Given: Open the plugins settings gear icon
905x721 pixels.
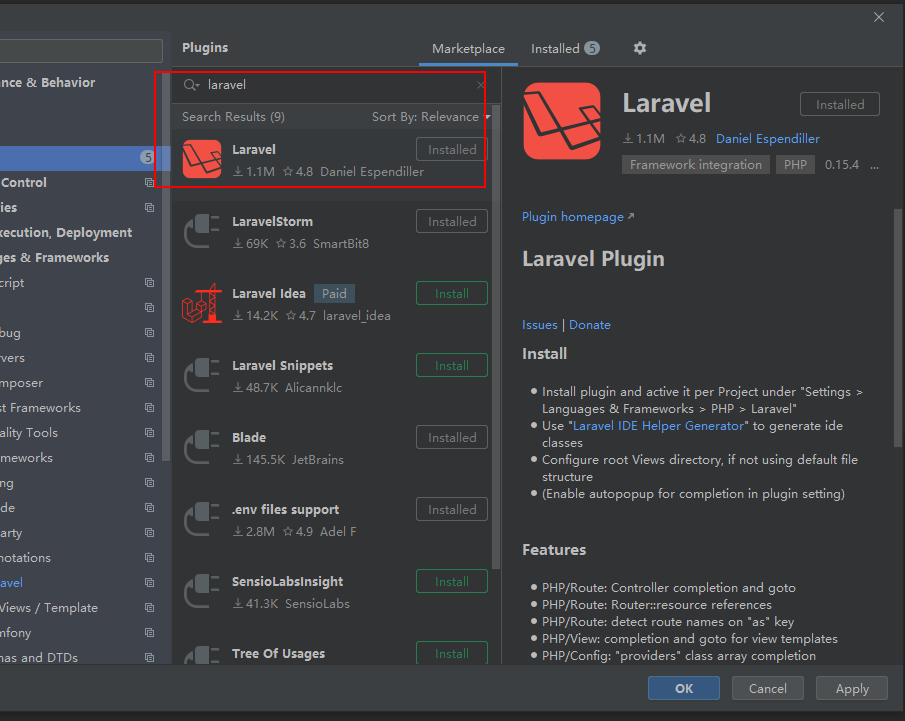Looking at the screenshot, I should click(x=640, y=48).
